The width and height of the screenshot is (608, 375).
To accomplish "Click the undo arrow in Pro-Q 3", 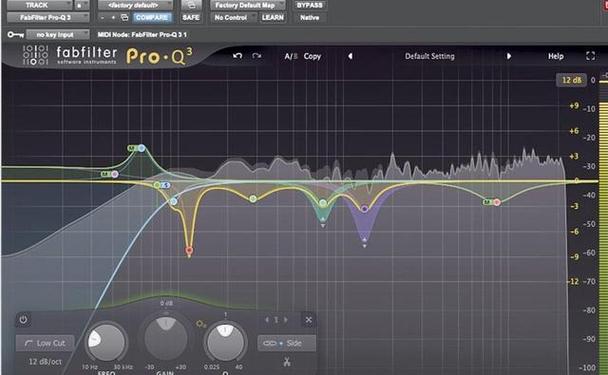I will coord(237,56).
